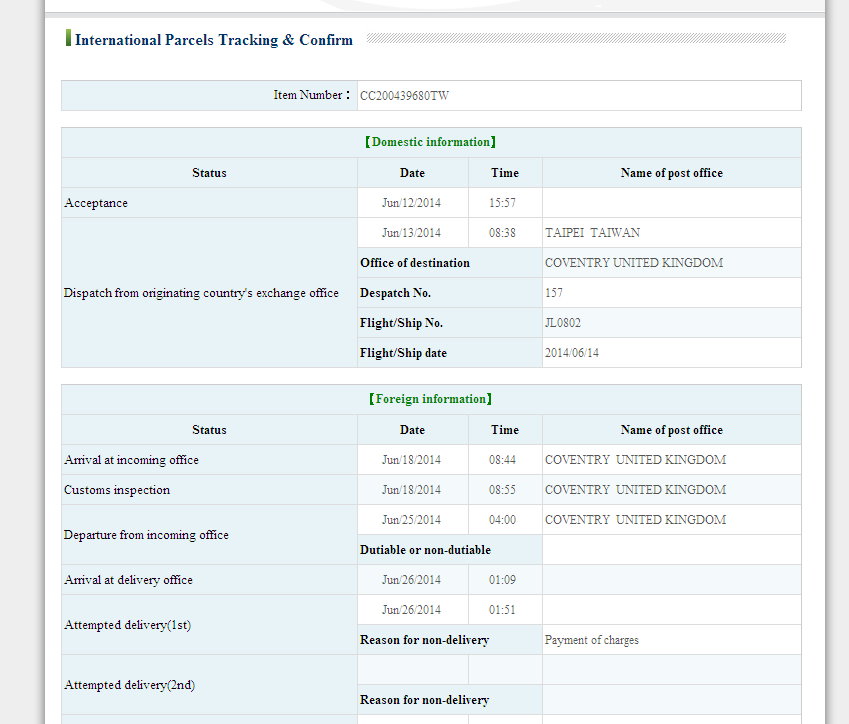The width and height of the screenshot is (849, 724).
Task: Select the Departure from incoming office date Jun/25/2014
Action: [411, 520]
